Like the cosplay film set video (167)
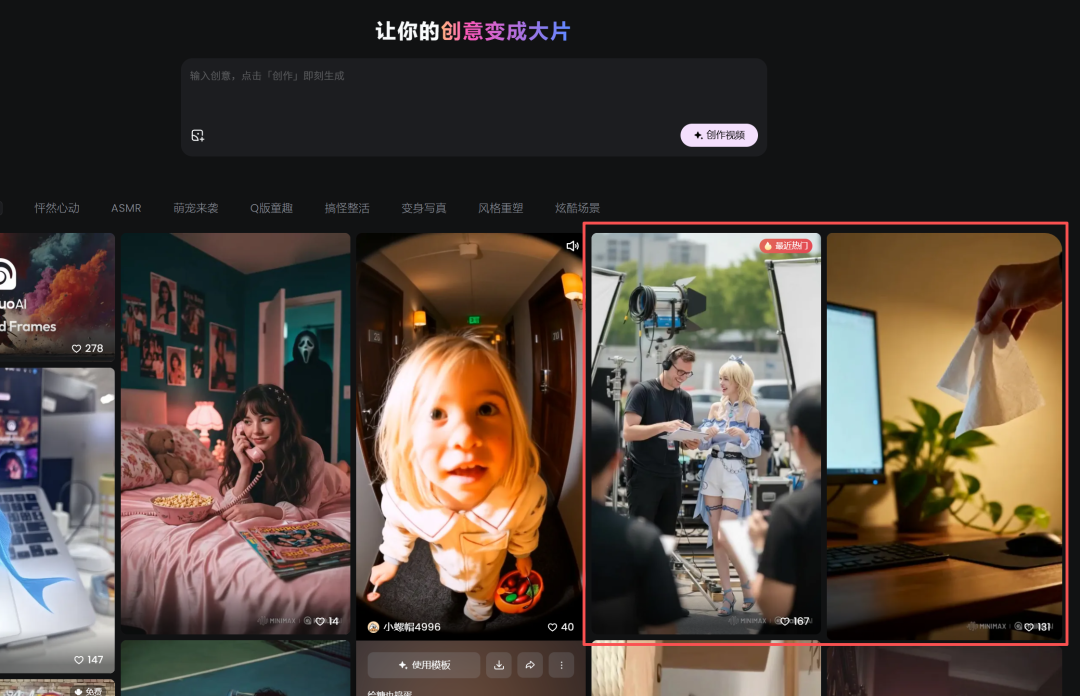Viewport: 1080px width, 696px height. (786, 621)
